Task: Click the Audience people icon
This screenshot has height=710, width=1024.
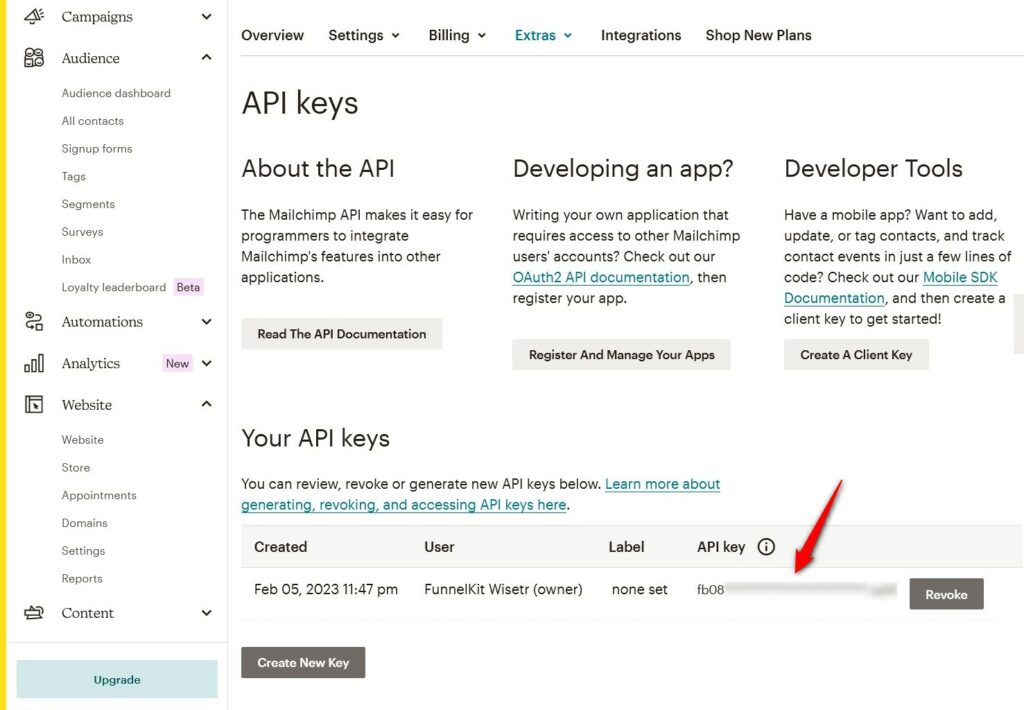Action: tap(34, 57)
